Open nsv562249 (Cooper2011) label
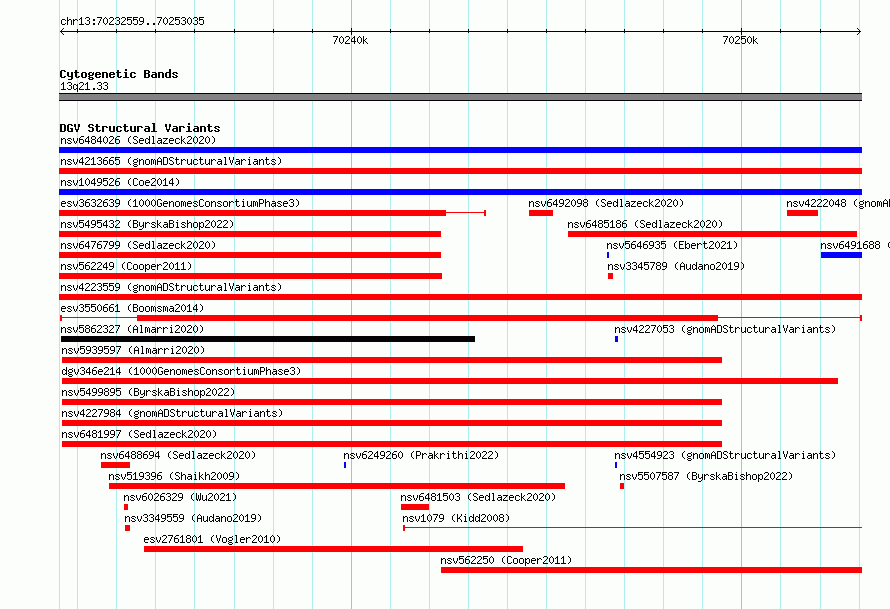 [126, 266]
